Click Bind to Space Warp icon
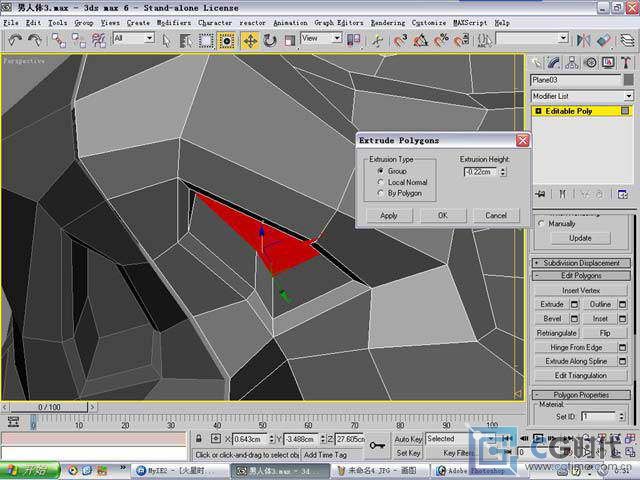Image resolution: width=640 pixels, height=480 pixels. 98,40
